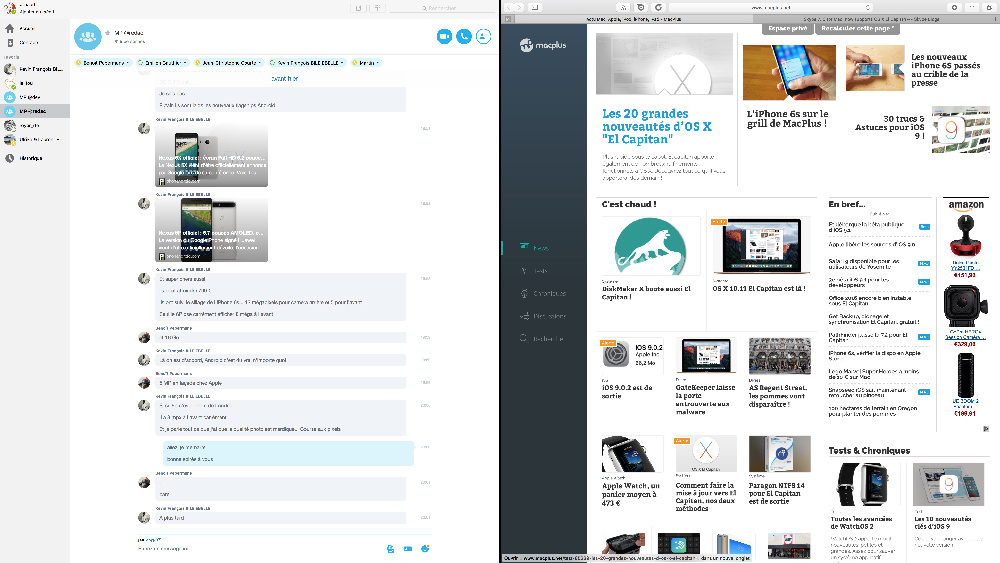Open add participant icon in Skype header
This screenshot has width=1000, height=563.
(x=483, y=36)
